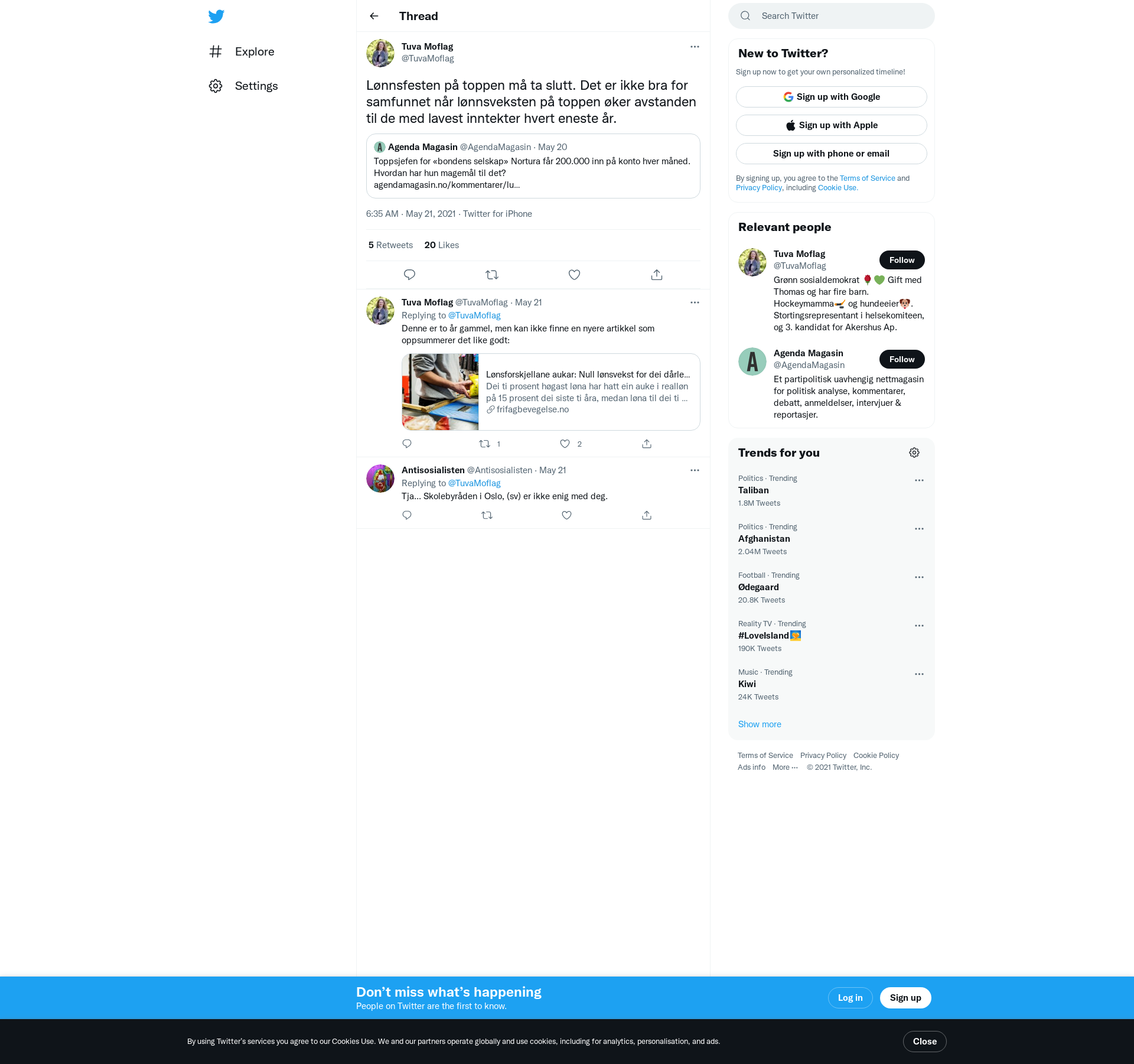
Task: Open options for the Afghanistan trend
Action: coord(919,529)
